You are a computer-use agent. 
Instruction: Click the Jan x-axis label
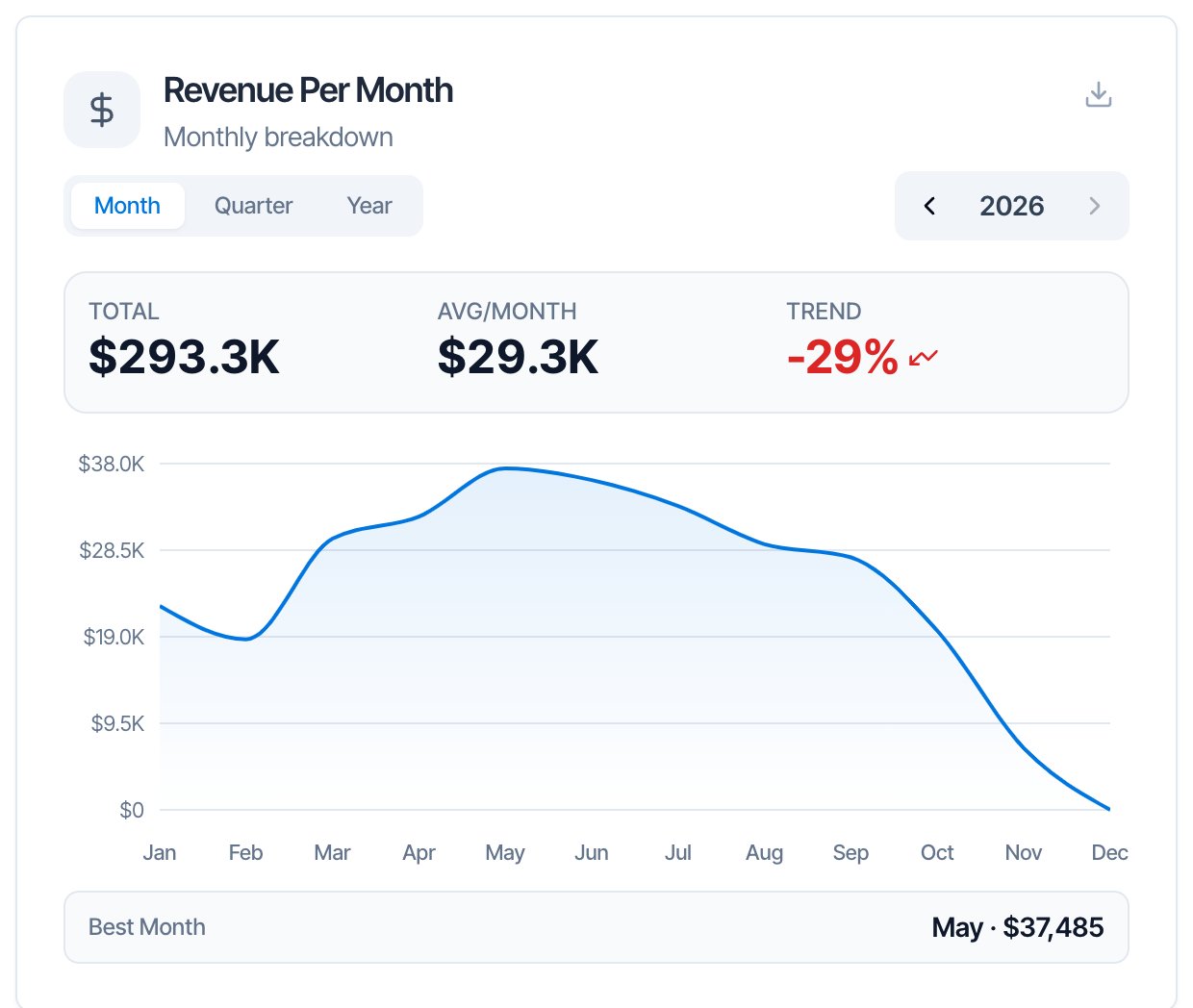160,852
